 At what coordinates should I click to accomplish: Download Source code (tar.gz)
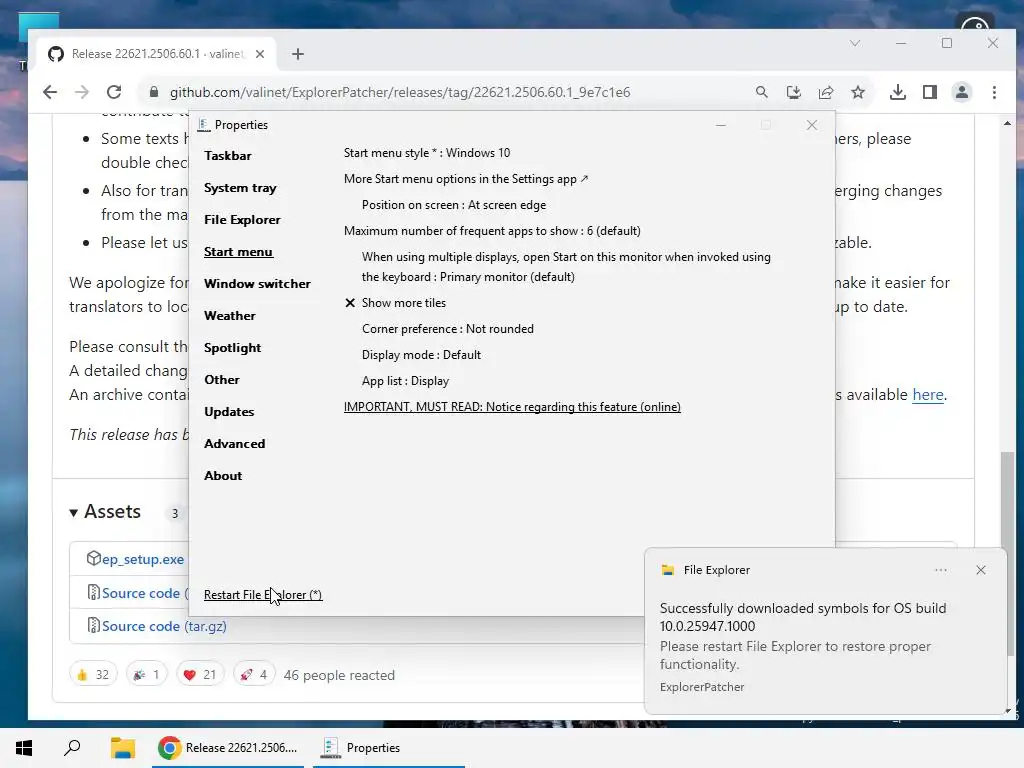(x=164, y=626)
